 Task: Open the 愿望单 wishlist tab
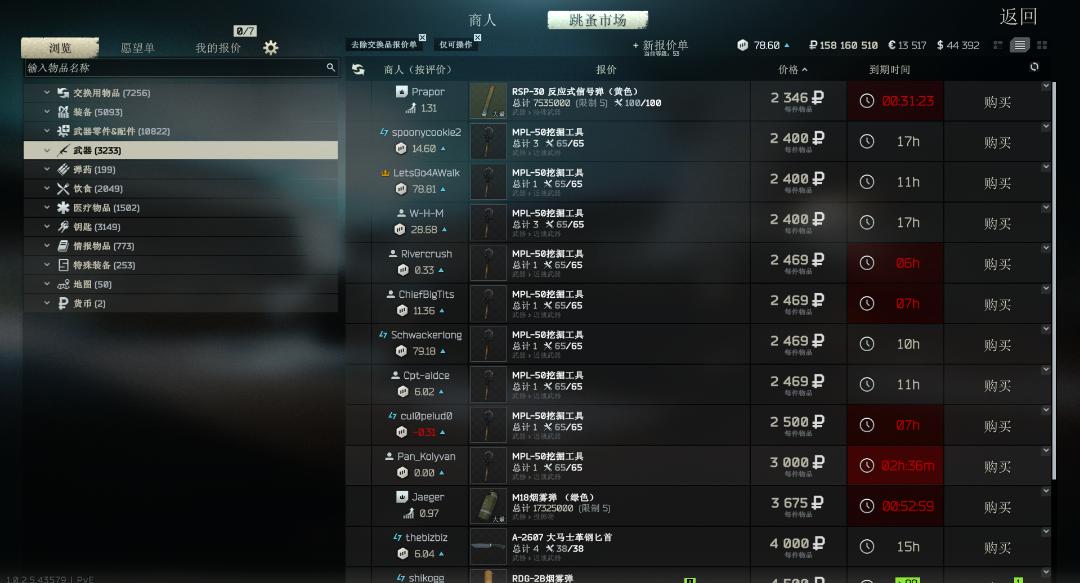click(138, 48)
